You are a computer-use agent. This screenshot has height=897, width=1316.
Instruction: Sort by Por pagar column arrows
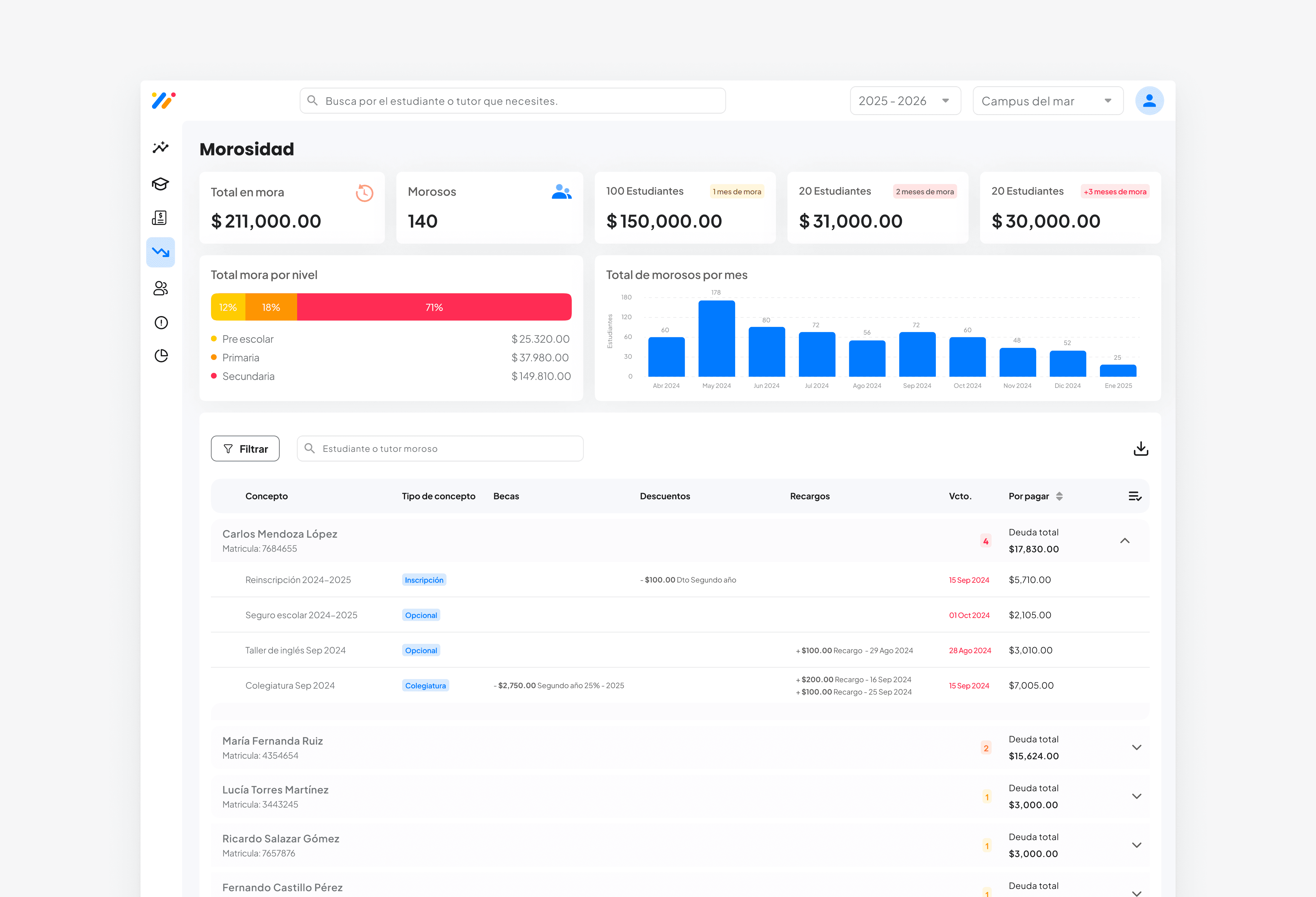pyautogui.click(x=1059, y=496)
